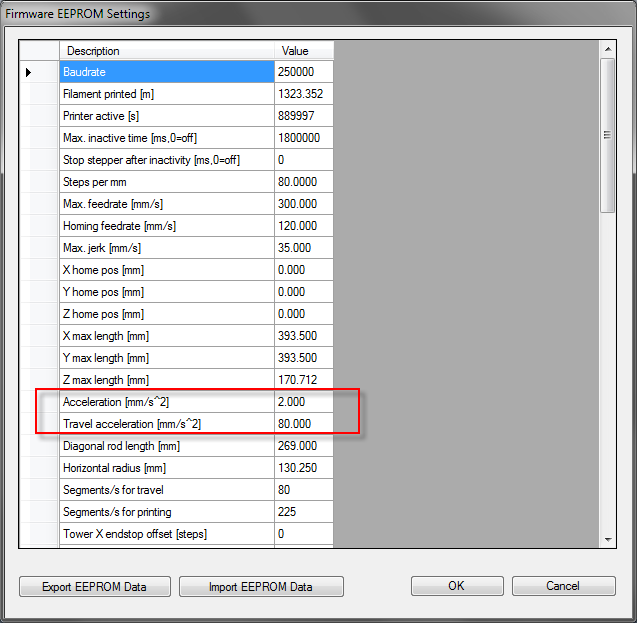Select the Horizontal radius value cell
637x623 pixels.
point(303,468)
